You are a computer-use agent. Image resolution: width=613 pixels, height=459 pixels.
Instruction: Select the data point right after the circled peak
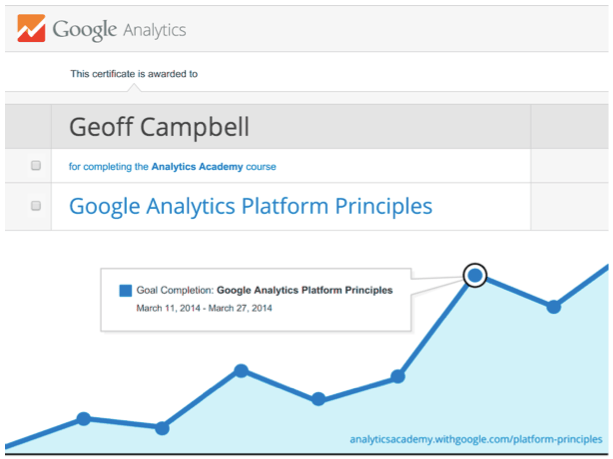click(553, 307)
